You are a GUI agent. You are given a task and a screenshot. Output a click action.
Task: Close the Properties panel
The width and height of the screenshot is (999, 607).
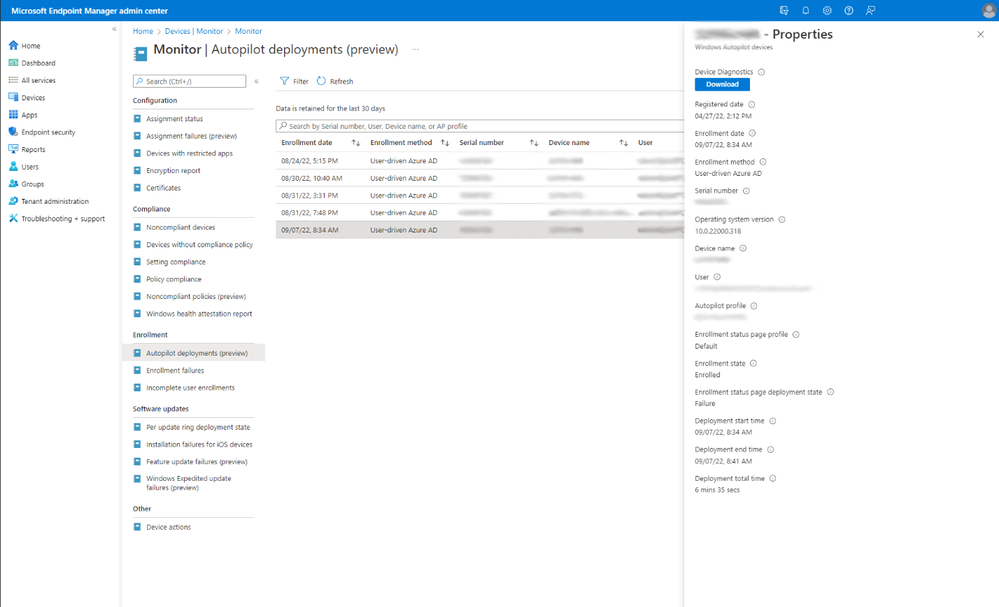pos(981,34)
